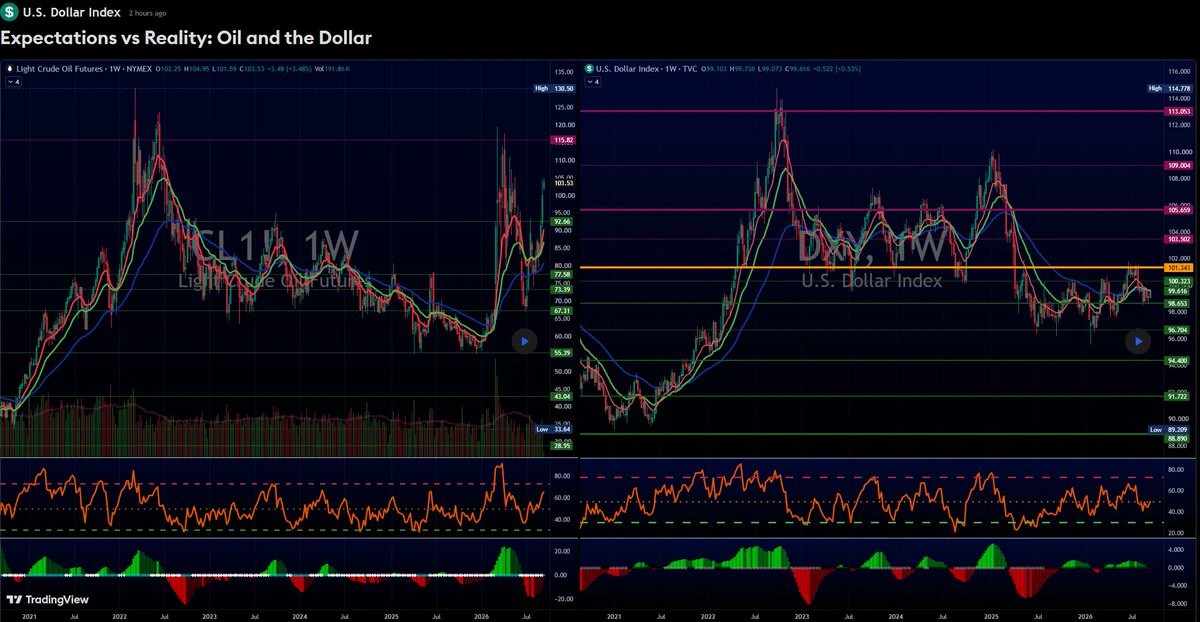The image size is (1200, 622).
Task: Click the dollar icon beside the DXY chart title
Action: click(x=588, y=69)
